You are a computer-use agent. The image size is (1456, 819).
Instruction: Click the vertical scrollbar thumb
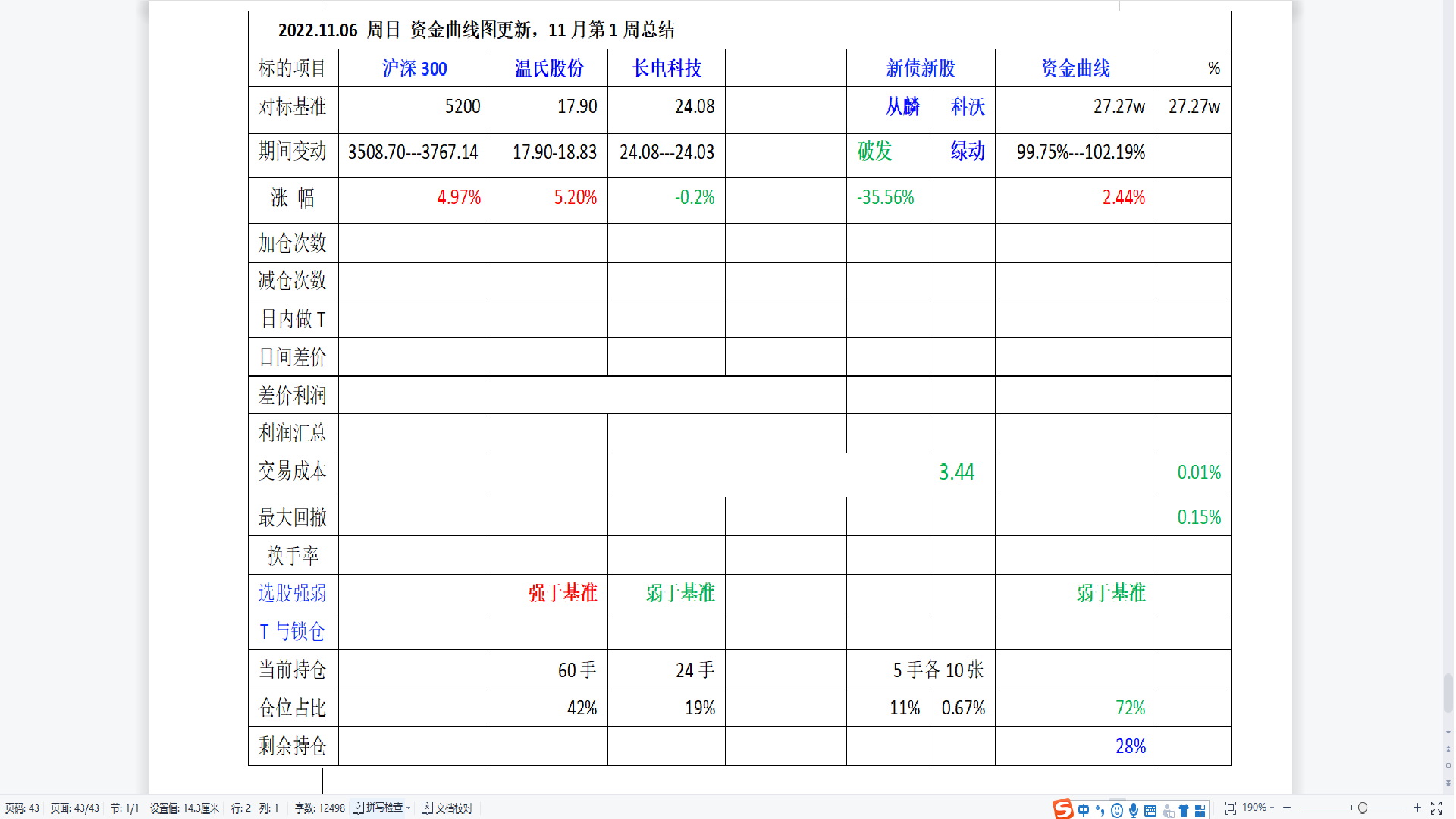pos(1448,693)
